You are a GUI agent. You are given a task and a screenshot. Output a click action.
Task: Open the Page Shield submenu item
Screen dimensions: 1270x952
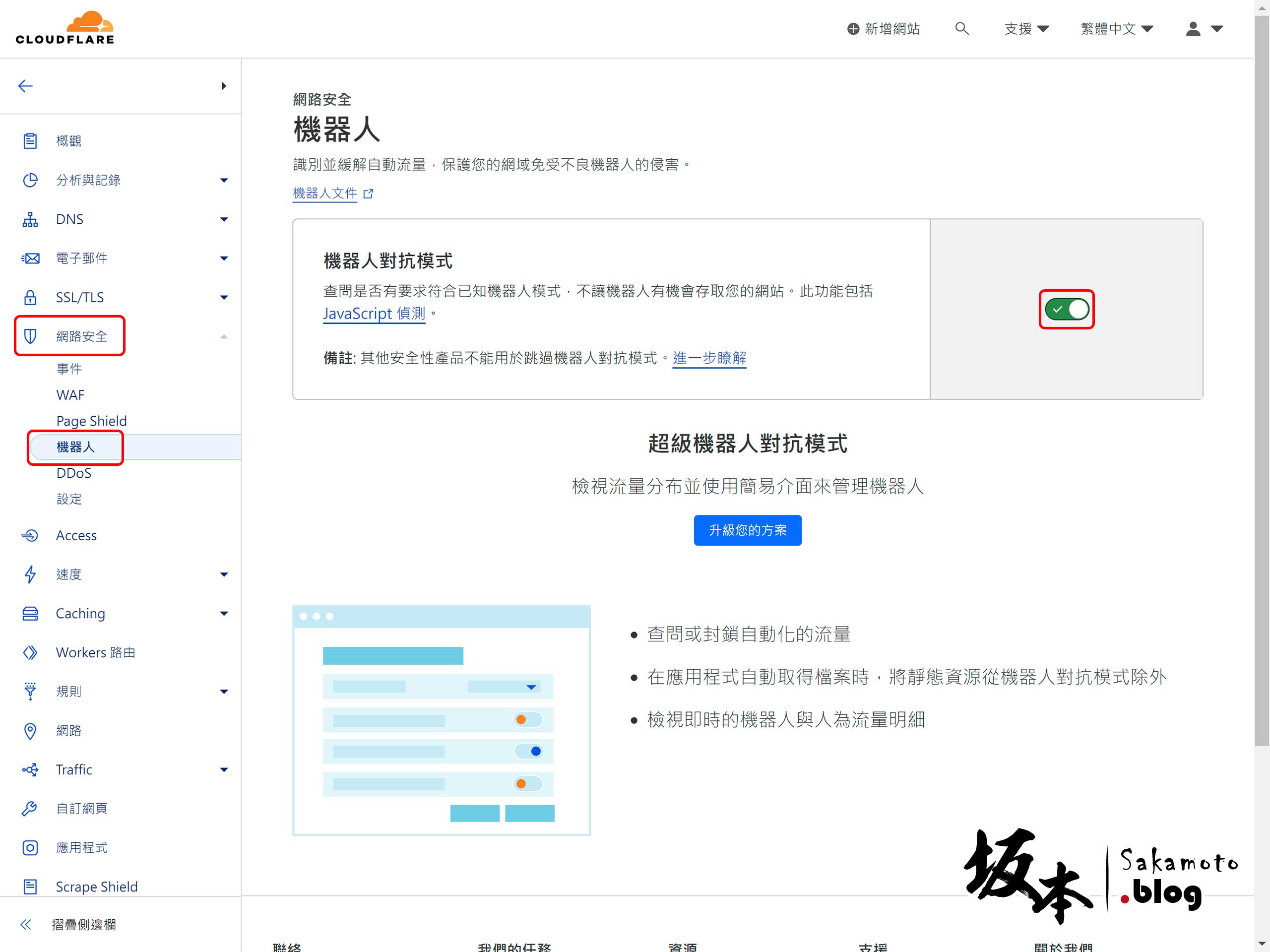(x=91, y=421)
